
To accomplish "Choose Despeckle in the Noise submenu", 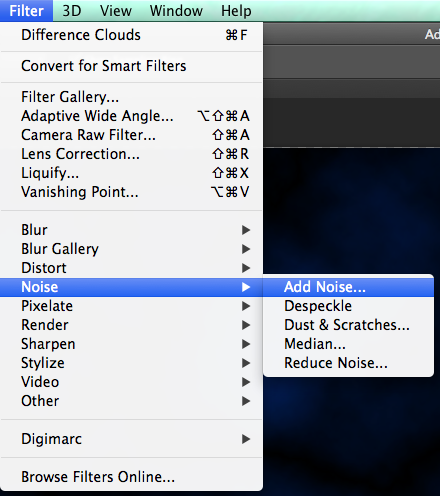I will [x=348, y=306].
